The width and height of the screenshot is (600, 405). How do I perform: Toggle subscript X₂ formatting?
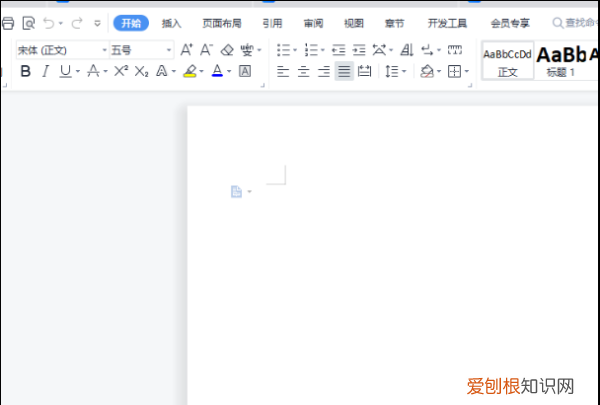(x=141, y=71)
